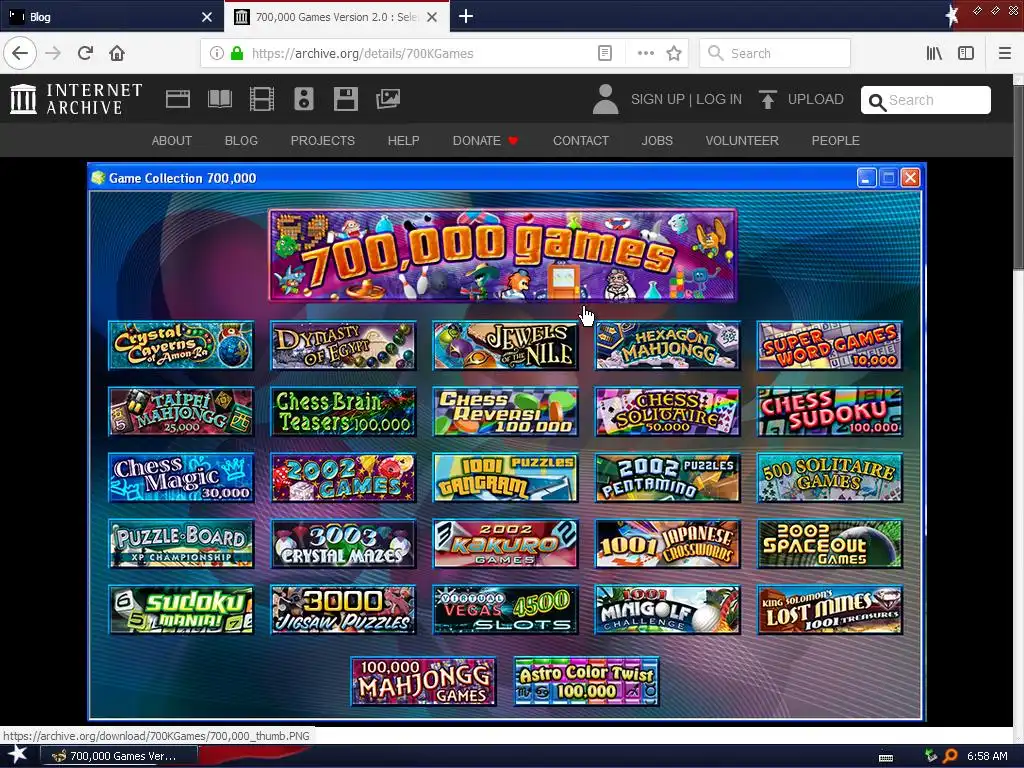1024x768 pixels.
Task: Launch Hexagon Mahjongg game
Action: click(667, 345)
